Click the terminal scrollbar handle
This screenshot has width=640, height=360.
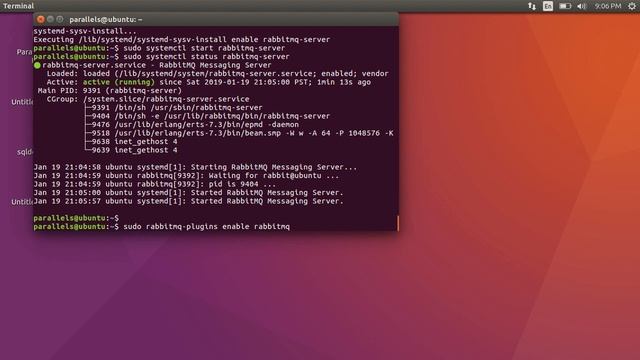(x=398, y=223)
